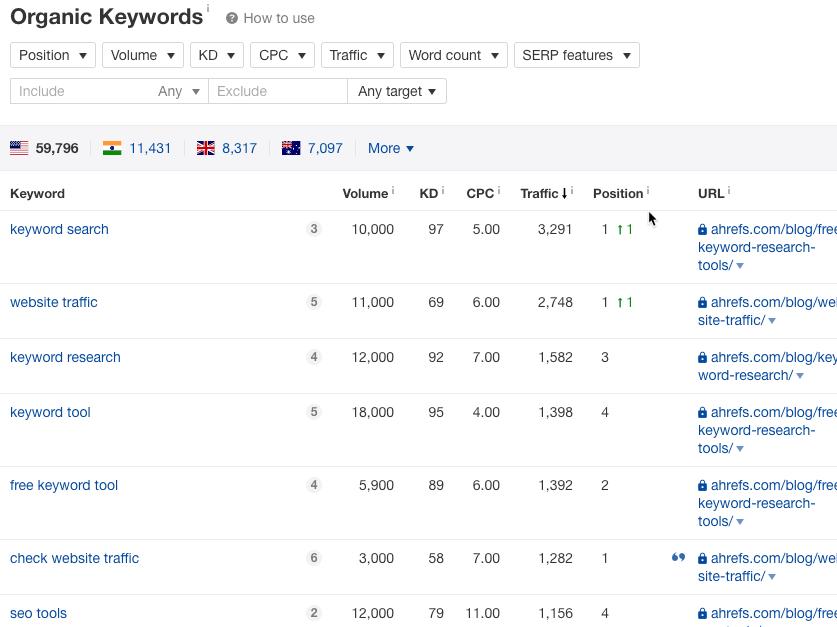This screenshot has height=627, width=837.
Task: Click traffic value 3,291
Action: click(555, 229)
